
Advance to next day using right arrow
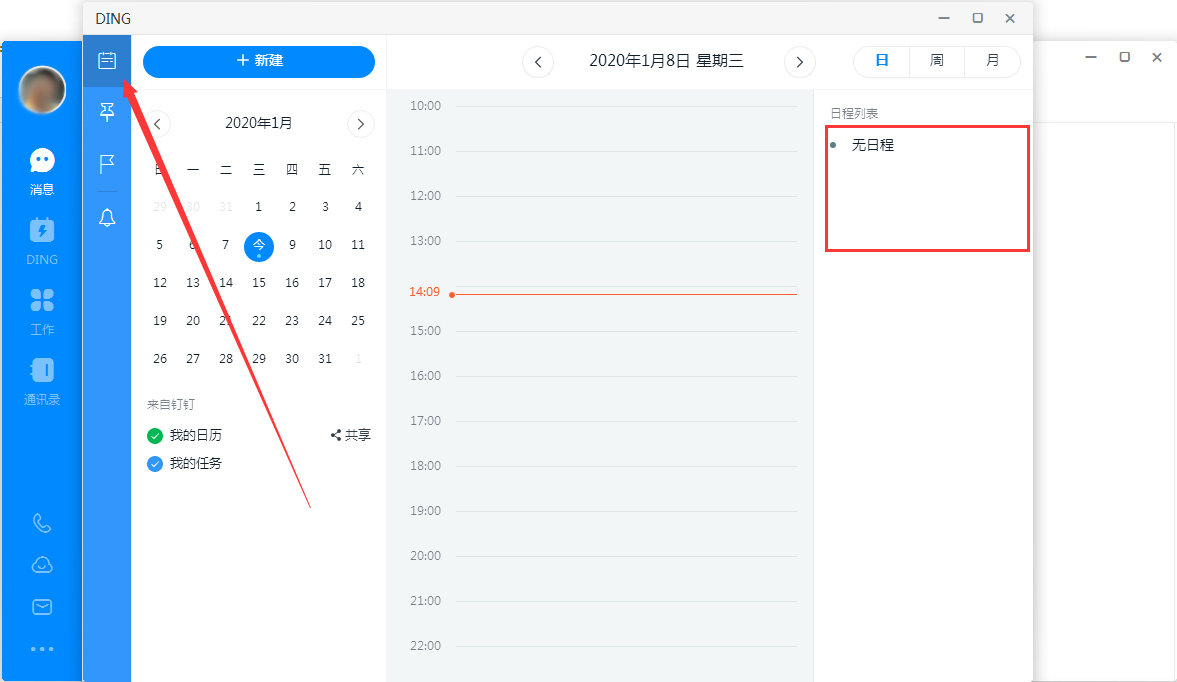pyautogui.click(x=799, y=61)
